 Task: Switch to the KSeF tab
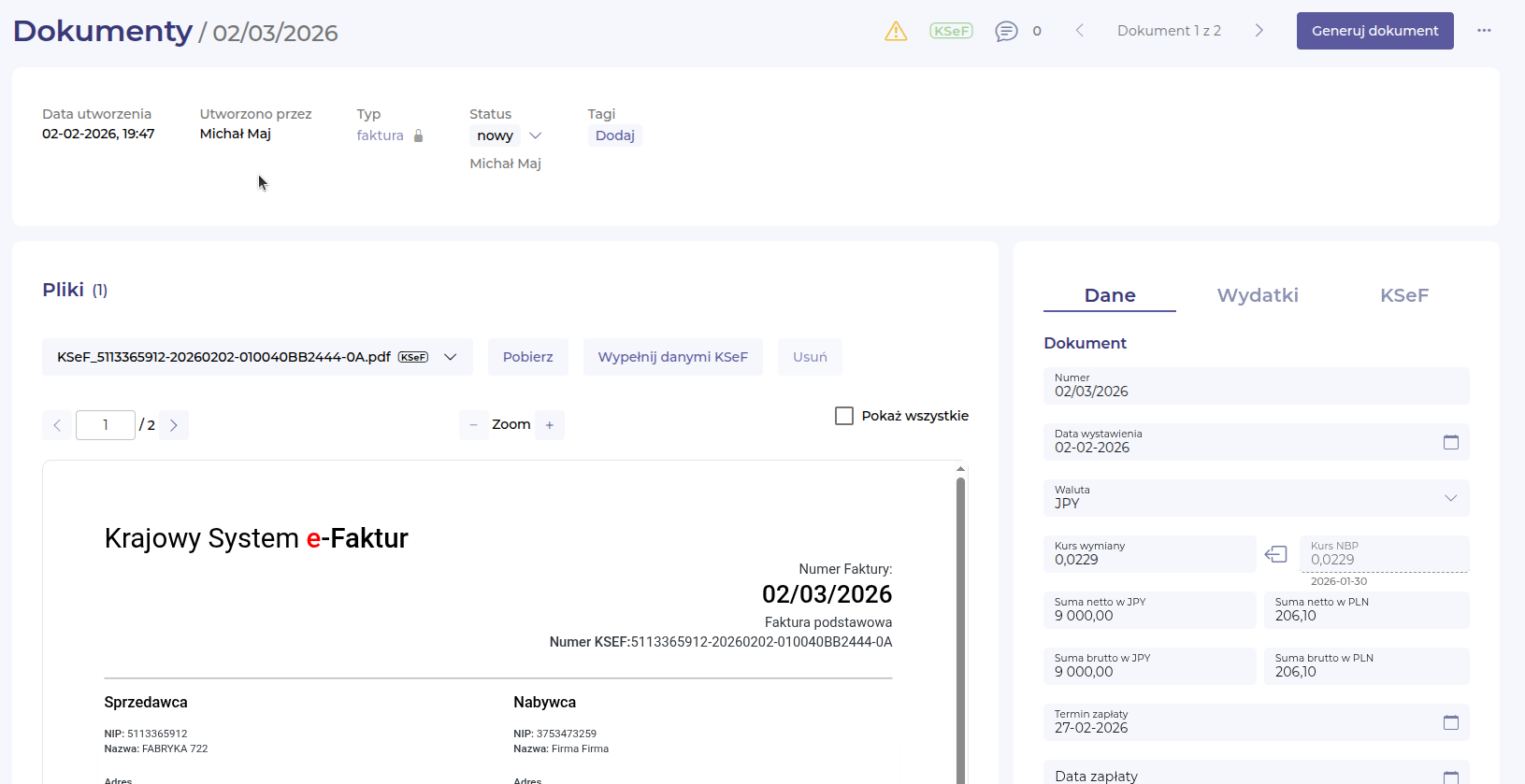tap(1404, 295)
